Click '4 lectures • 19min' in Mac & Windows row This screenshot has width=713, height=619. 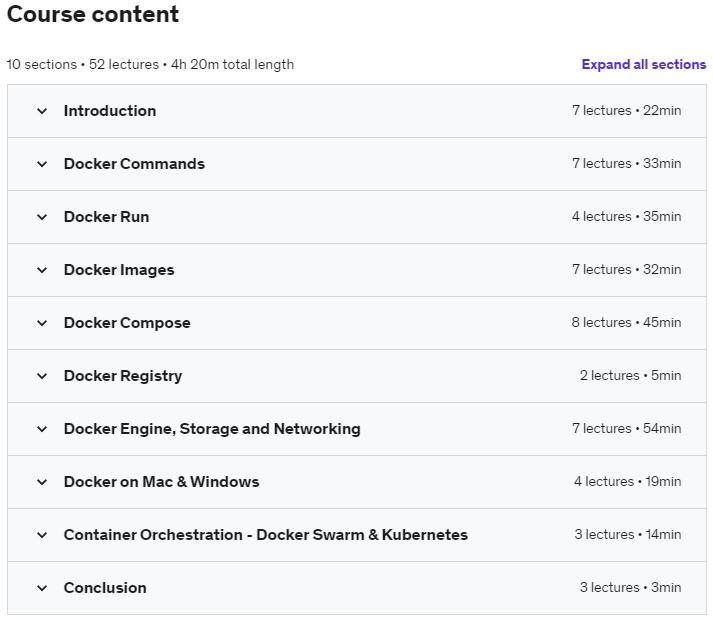tap(628, 481)
